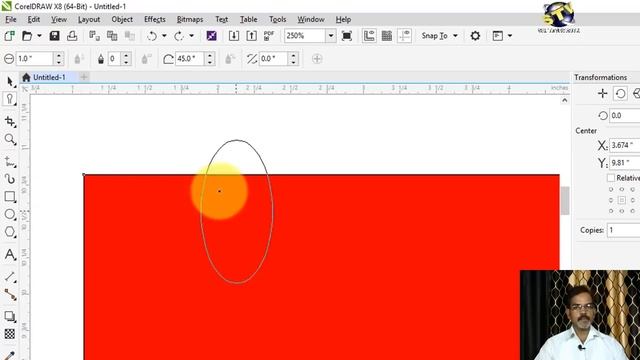Select the Connector tool
This screenshot has width=640, height=360.
(10, 294)
